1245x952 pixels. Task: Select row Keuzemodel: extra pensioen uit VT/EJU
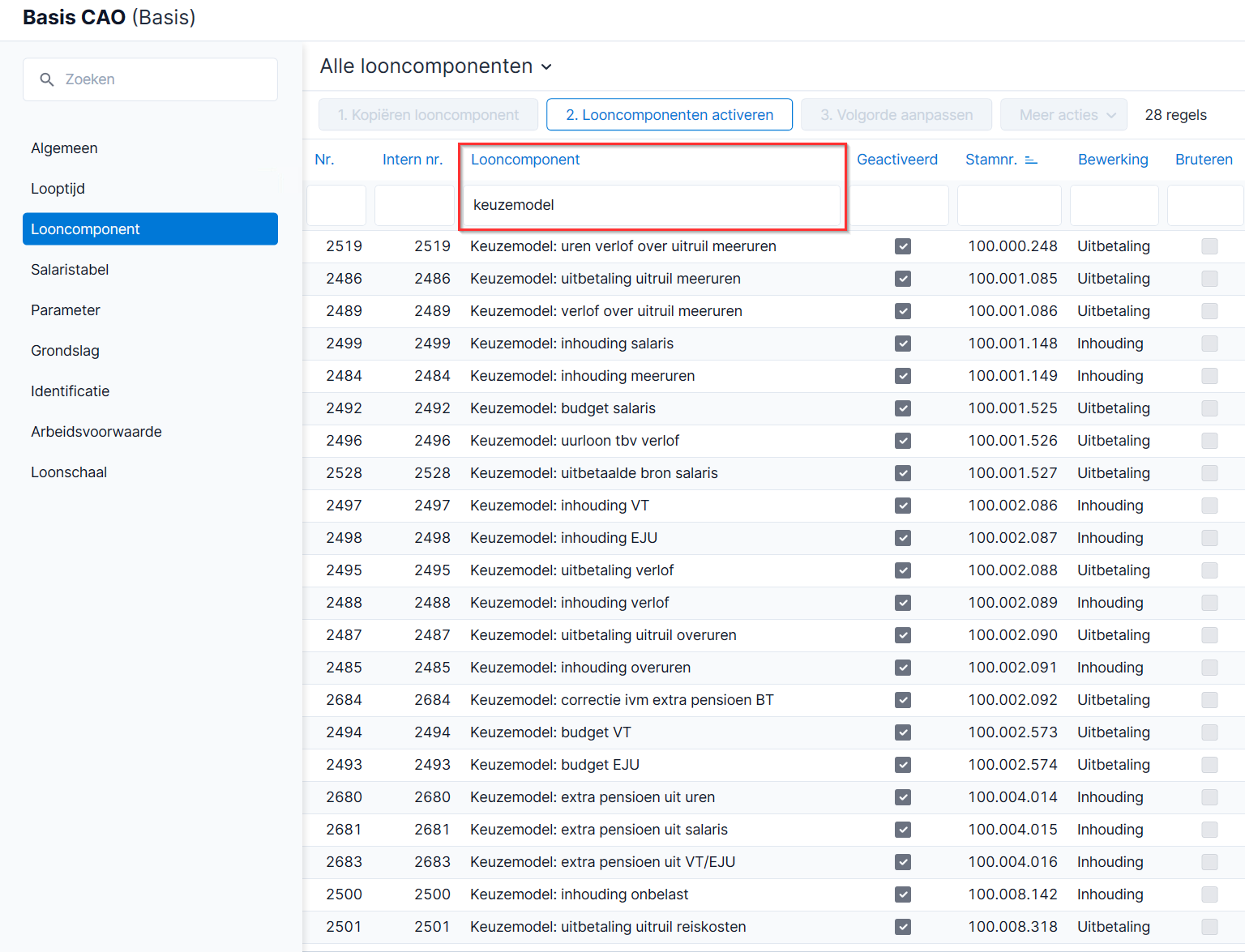point(774,862)
